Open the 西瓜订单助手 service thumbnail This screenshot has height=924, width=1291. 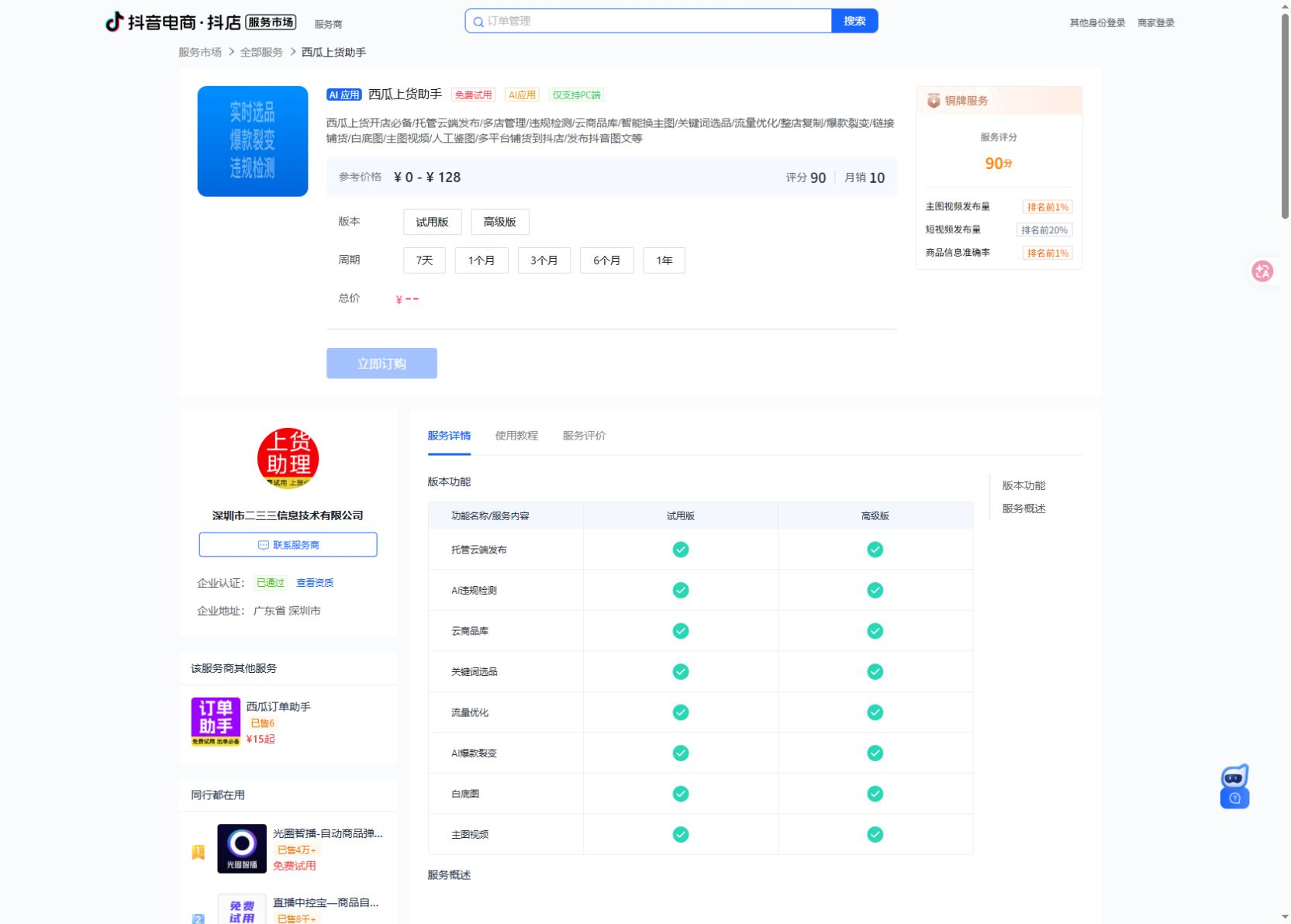[216, 722]
